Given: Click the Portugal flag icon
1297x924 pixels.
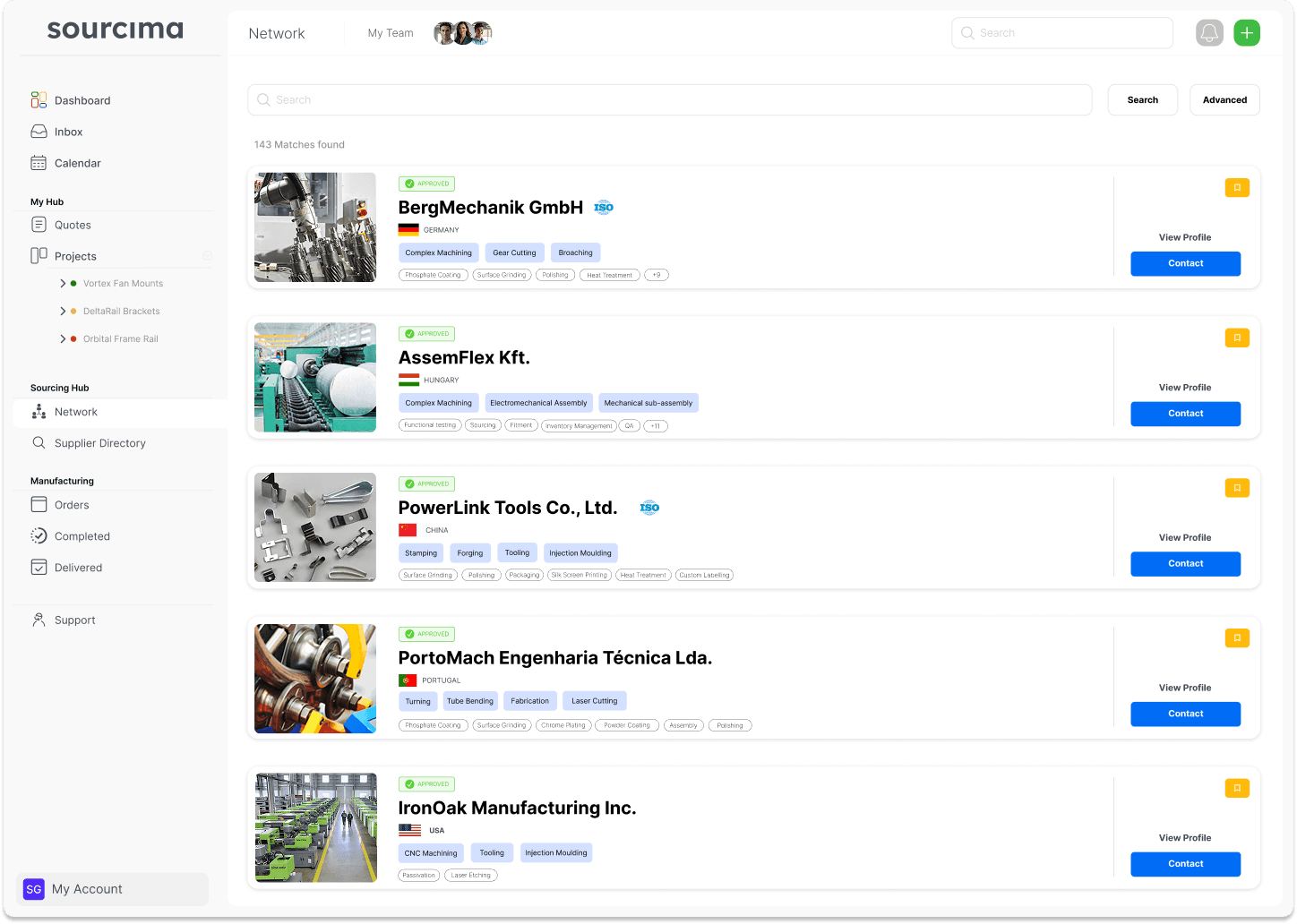Looking at the screenshot, I should [408, 680].
